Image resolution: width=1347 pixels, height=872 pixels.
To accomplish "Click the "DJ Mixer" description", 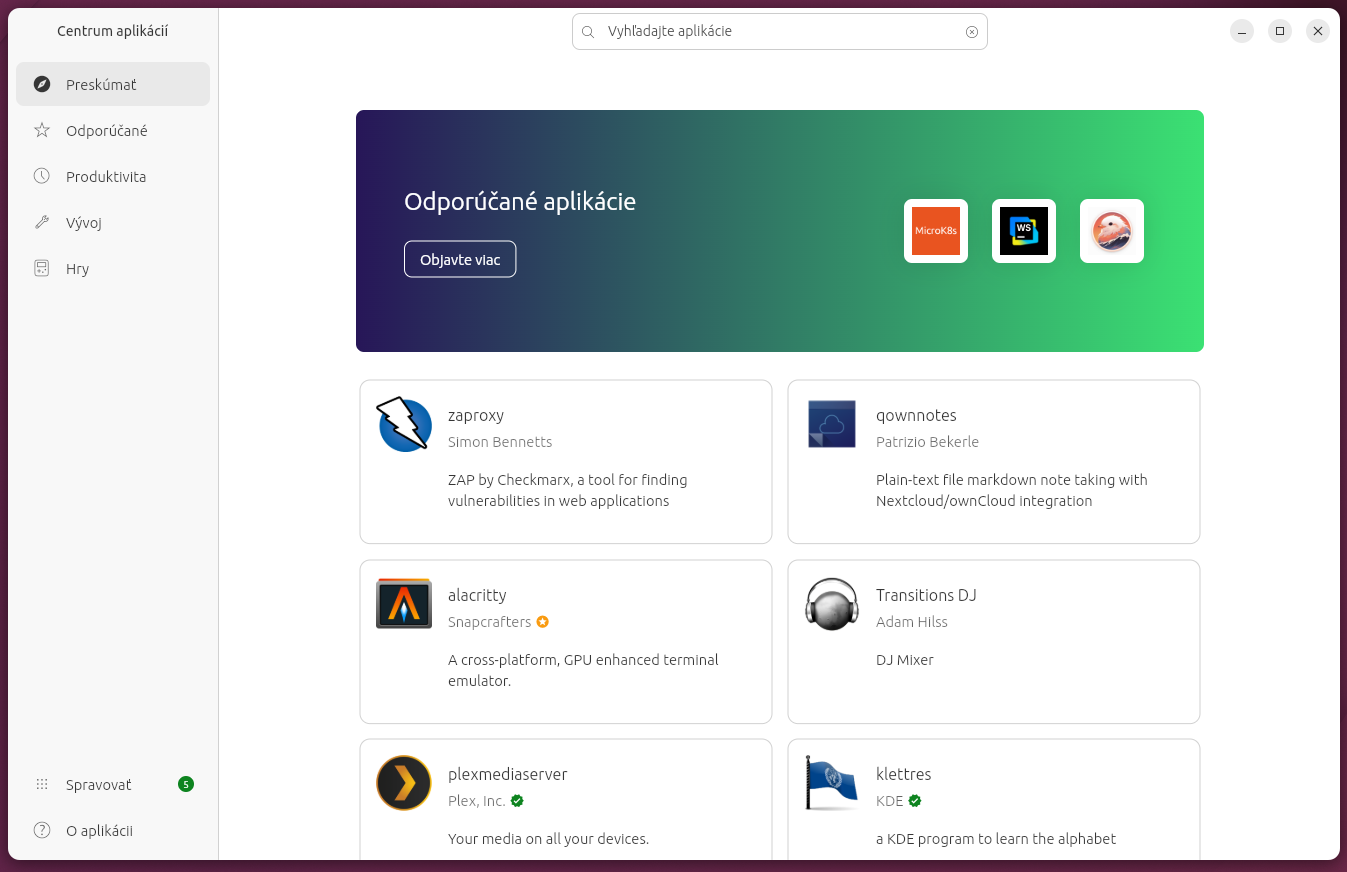I will [905, 660].
